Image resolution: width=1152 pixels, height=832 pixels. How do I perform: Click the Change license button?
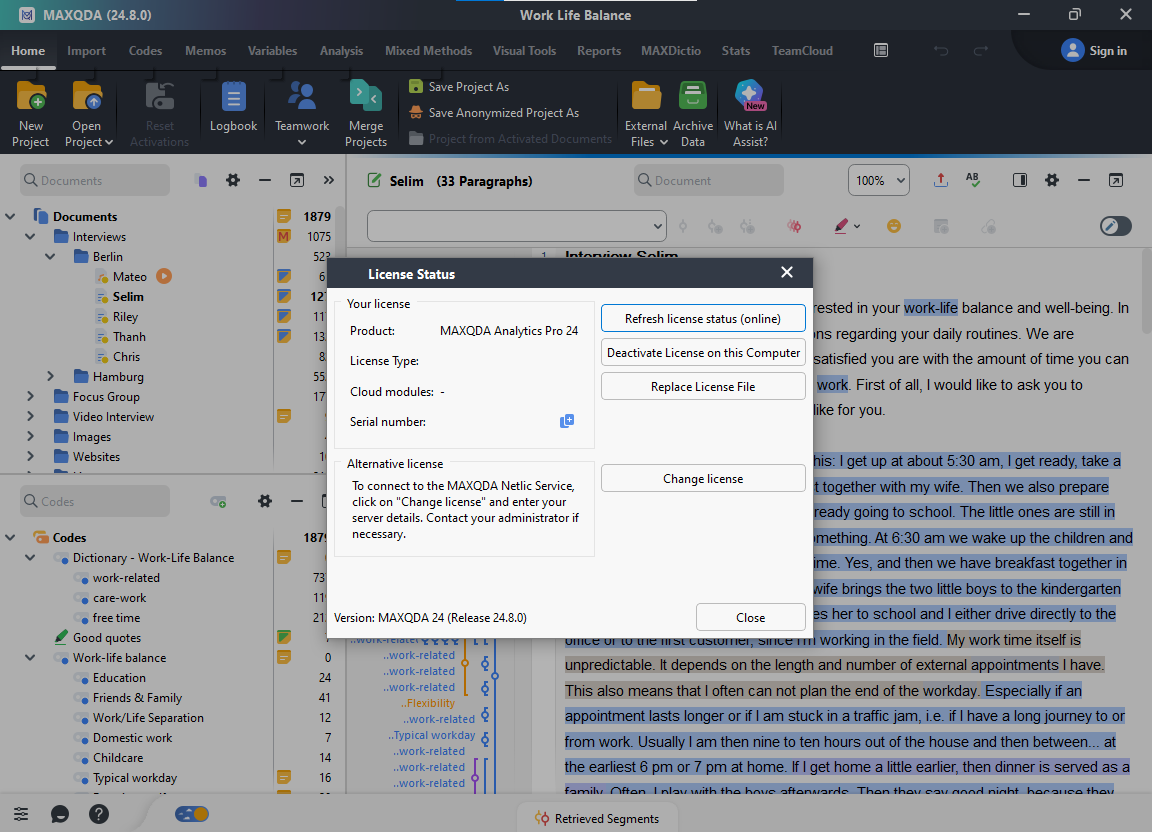[x=702, y=478]
